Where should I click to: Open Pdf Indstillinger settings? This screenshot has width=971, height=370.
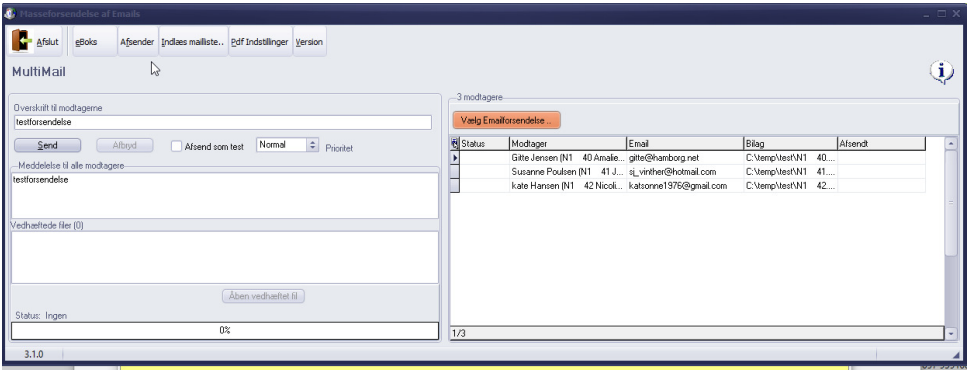(259, 42)
